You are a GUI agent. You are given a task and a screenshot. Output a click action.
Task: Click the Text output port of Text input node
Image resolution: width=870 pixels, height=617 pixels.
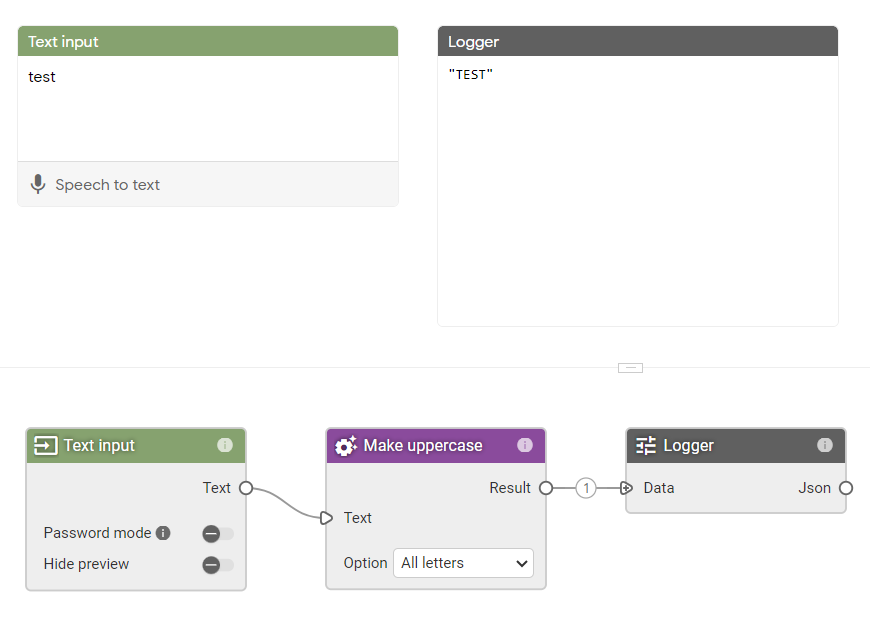(246, 488)
